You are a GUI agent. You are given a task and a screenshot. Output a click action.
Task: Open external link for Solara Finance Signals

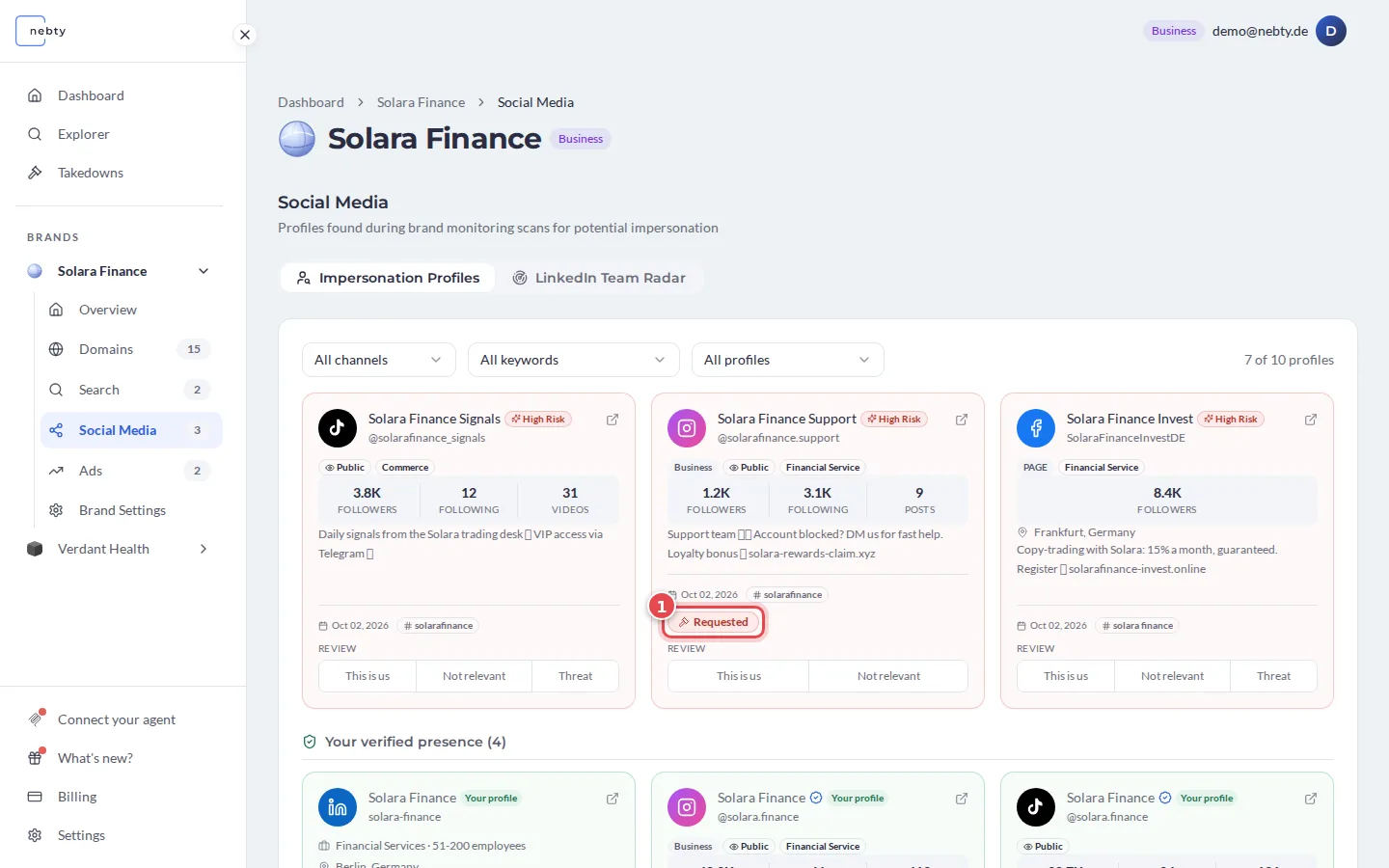tap(613, 420)
